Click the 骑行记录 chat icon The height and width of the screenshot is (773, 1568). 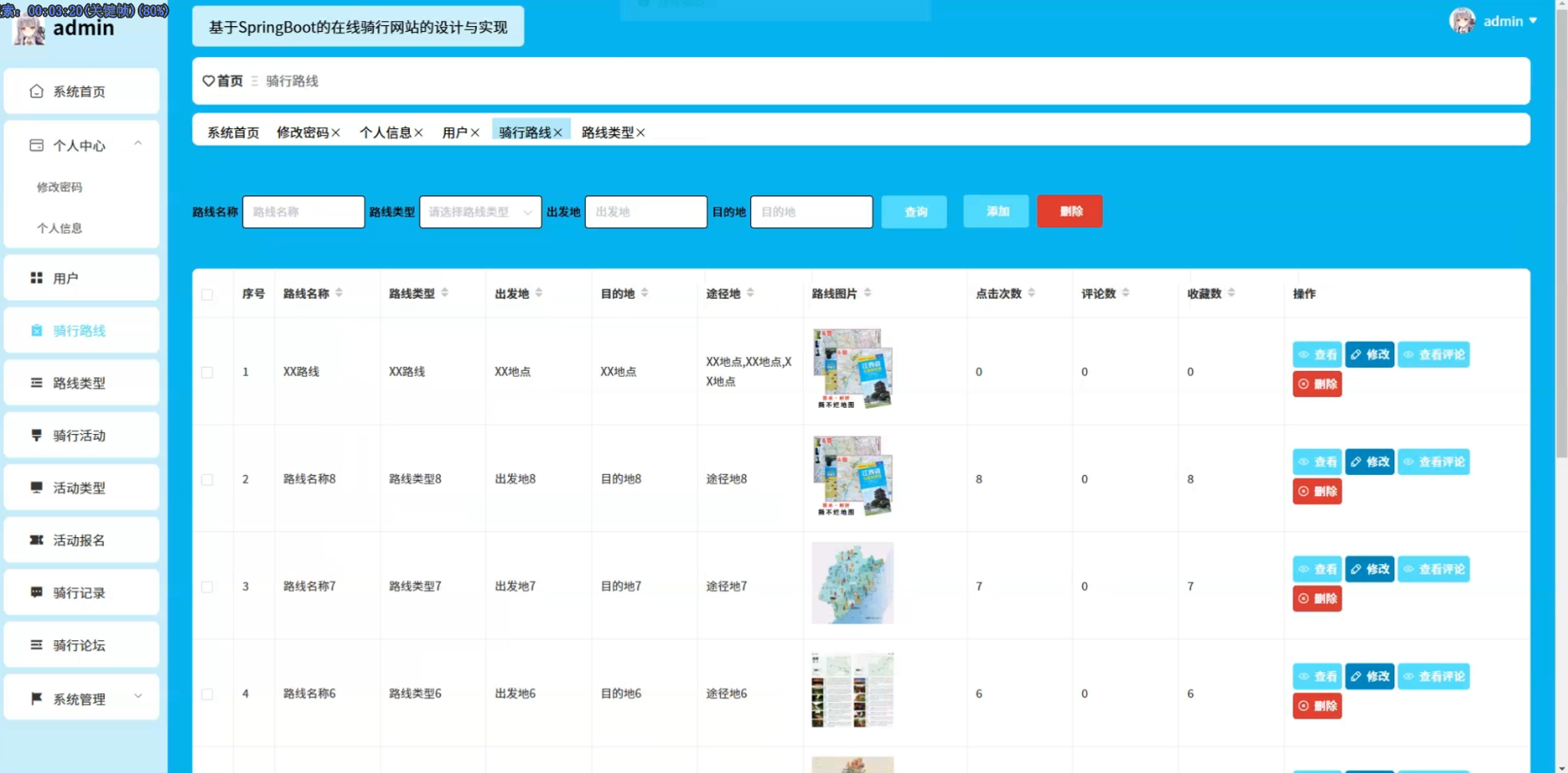point(36,593)
